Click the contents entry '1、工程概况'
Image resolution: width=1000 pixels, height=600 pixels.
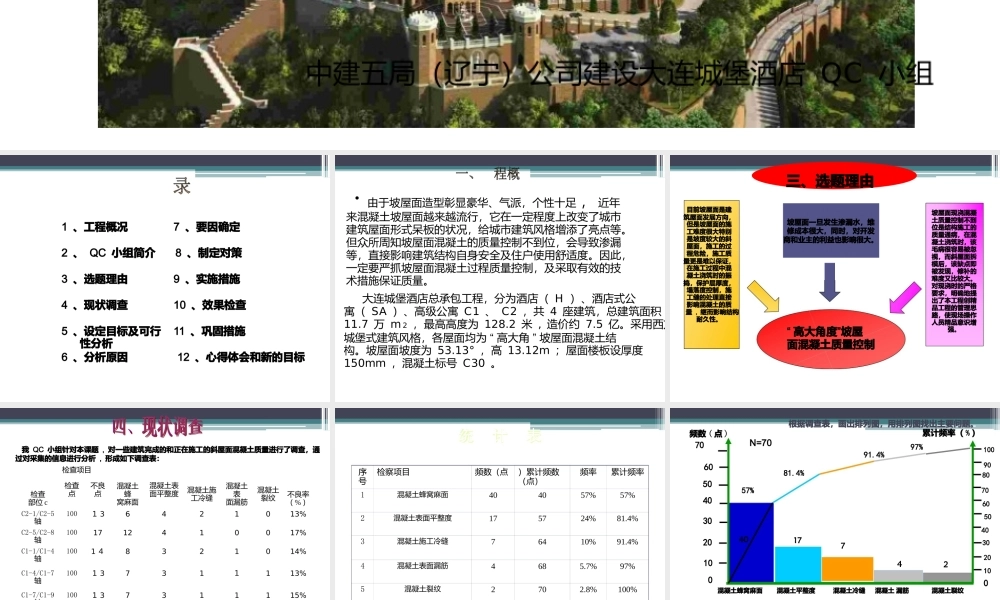tap(94, 227)
